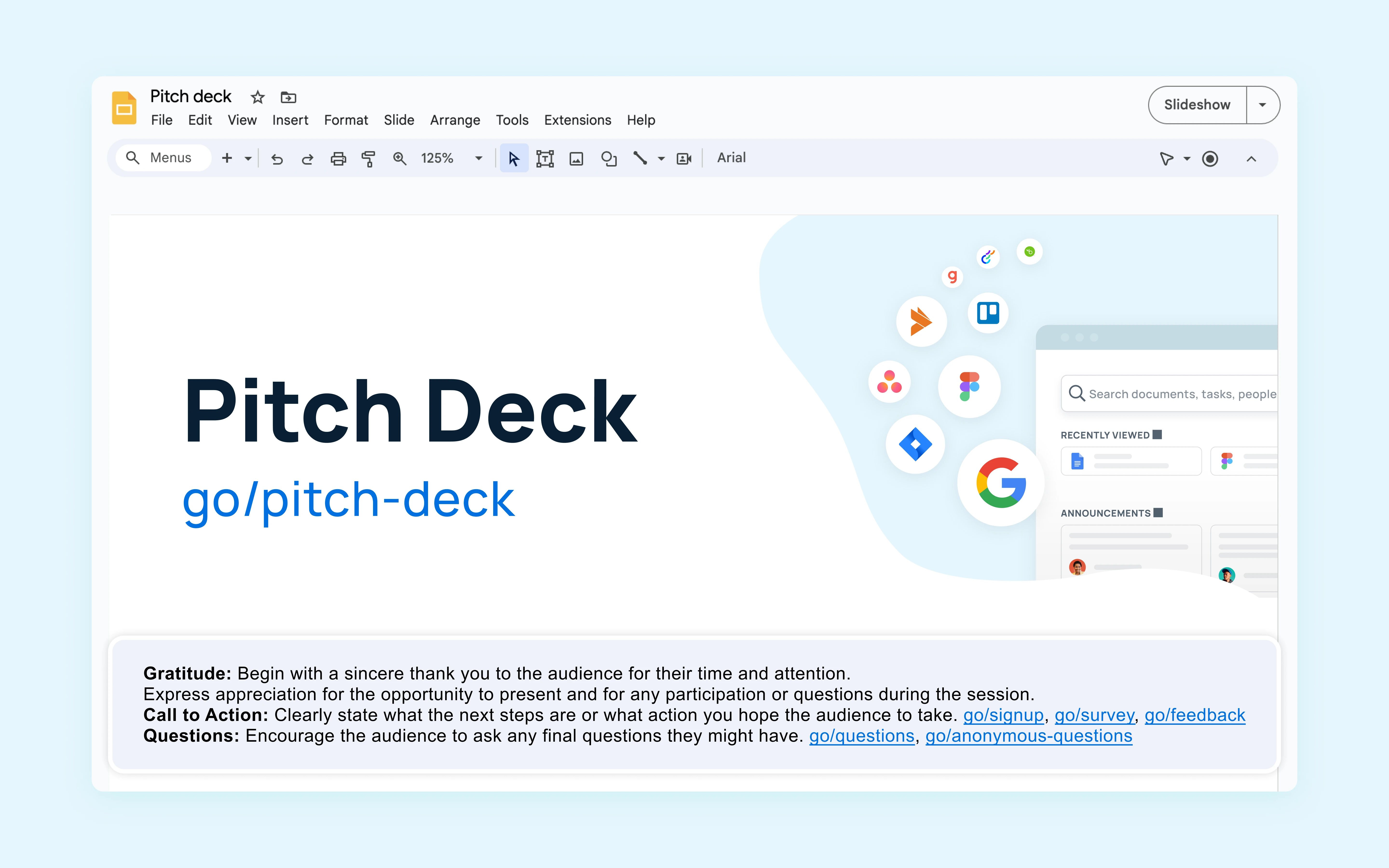Screen dimensions: 1389x868
Task: Open the zoom level dropdown
Action: click(x=478, y=158)
